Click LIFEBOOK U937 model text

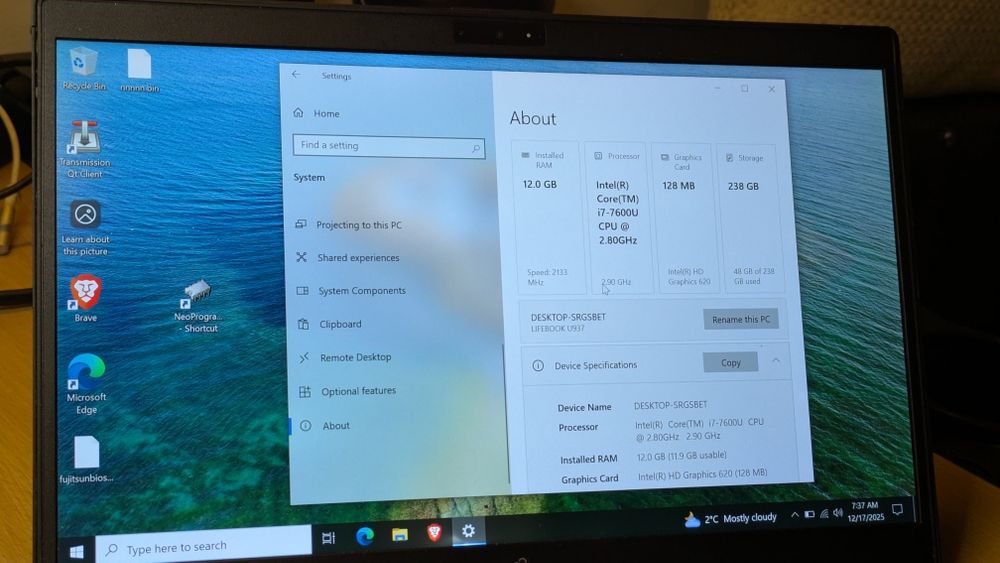click(x=557, y=328)
